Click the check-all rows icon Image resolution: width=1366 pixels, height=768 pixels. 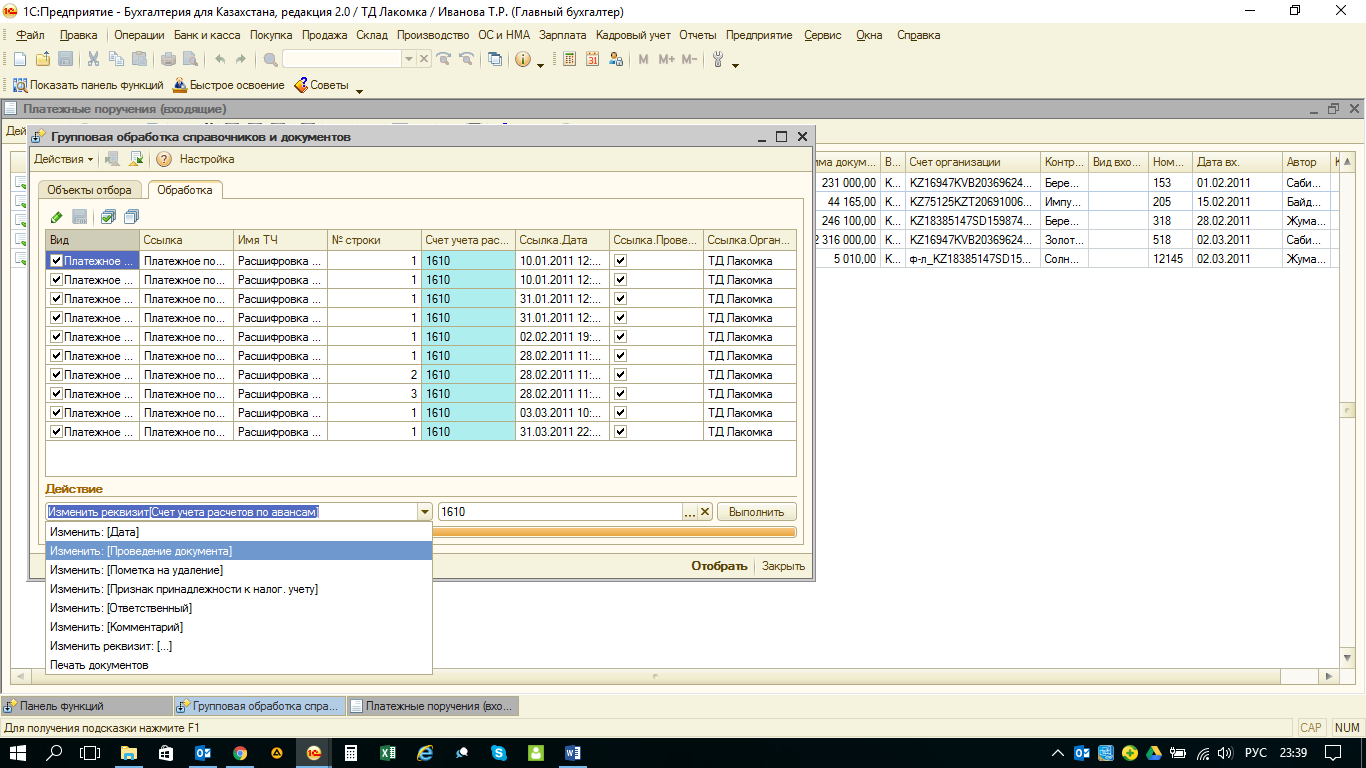click(x=108, y=217)
